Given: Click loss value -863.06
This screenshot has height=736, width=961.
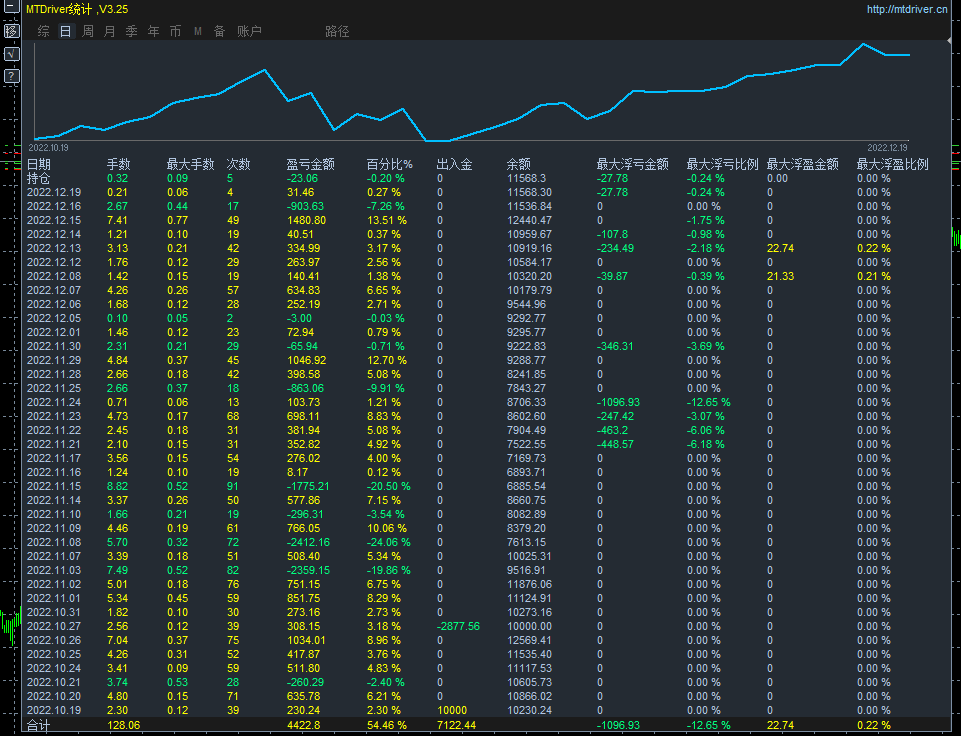Looking at the screenshot, I should [305, 389].
